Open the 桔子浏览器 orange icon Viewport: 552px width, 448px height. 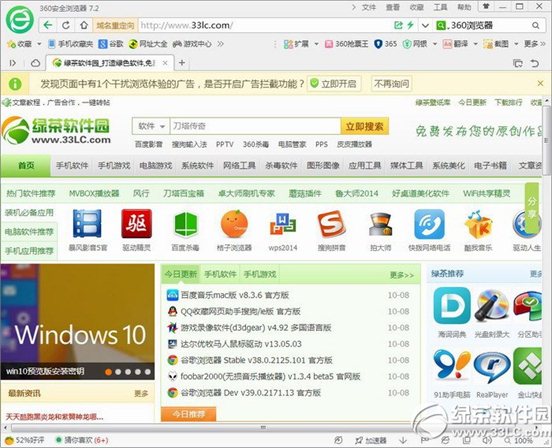pyautogui.click(x=234, y=224)
